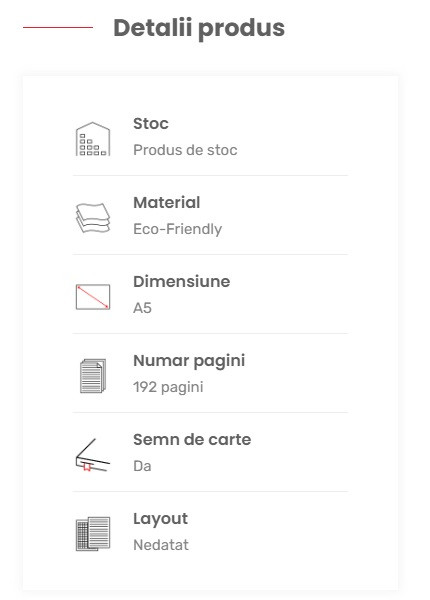Click the Stoc label

(151, 124)
